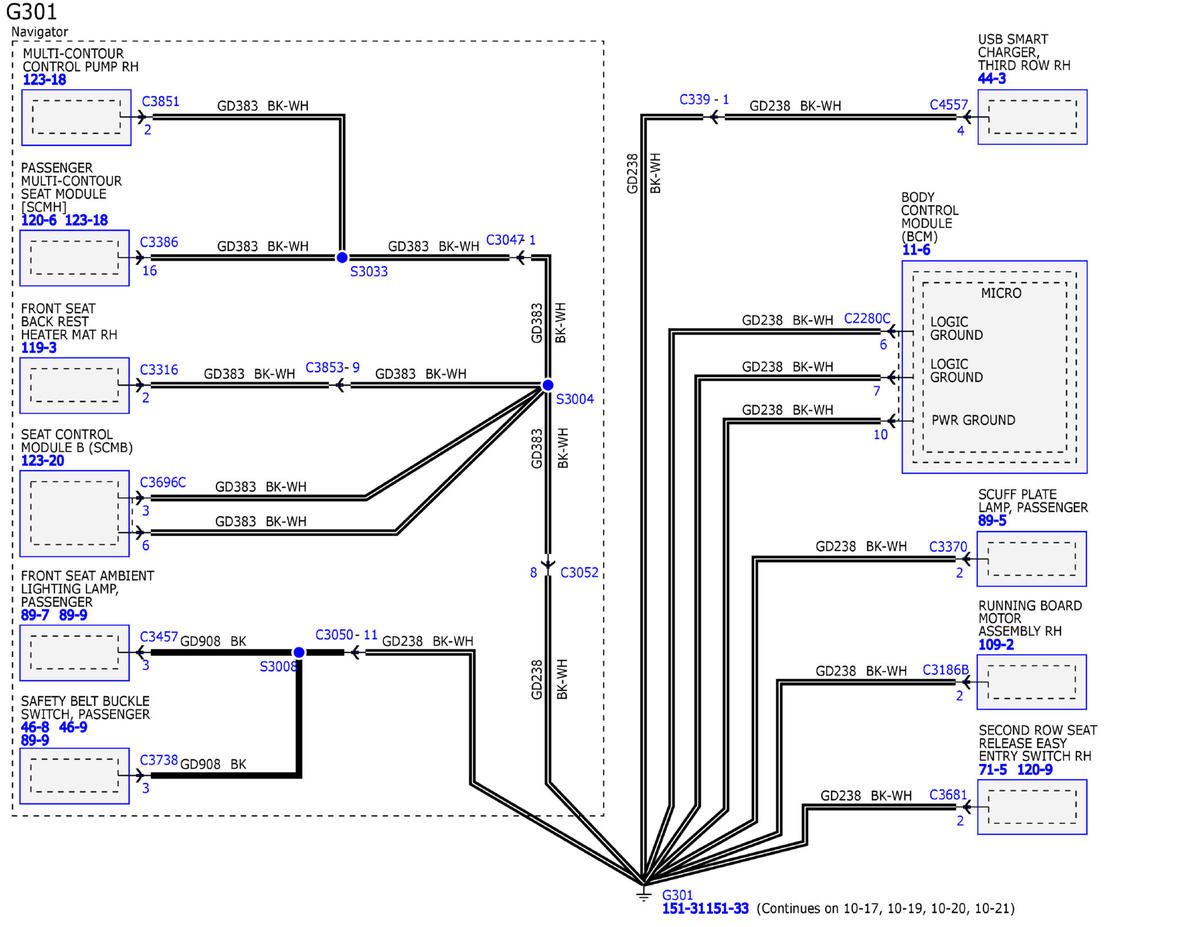Click the S3004 splice dot
This screenshot has height=927, width=1200.
tap(548, 385)
